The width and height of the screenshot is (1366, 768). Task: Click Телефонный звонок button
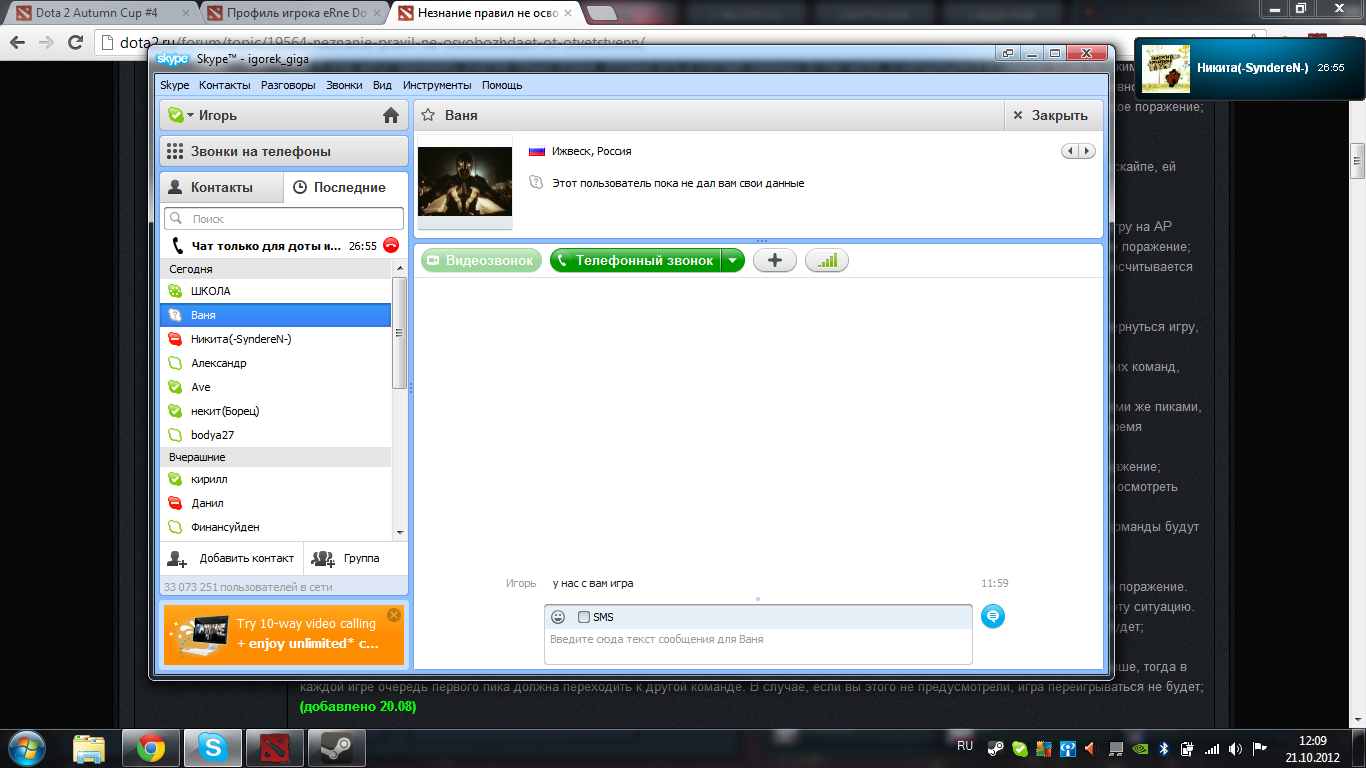pyautogui.click(x=635, y=260)
